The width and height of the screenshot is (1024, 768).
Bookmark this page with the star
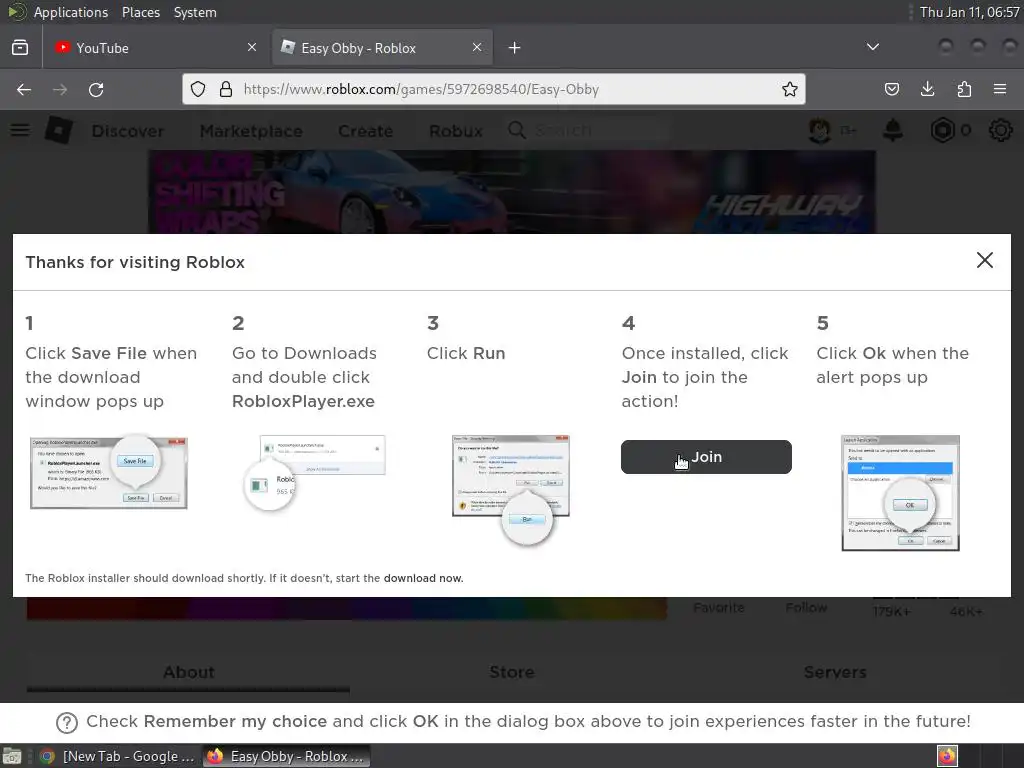[x=790, y=89]
